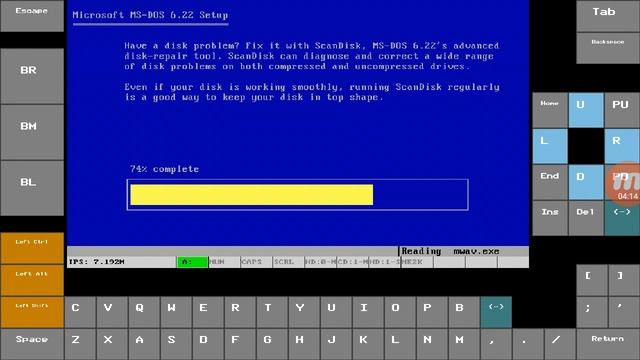Viewport: 640px width, 360px height.
Task: Tap the period key
Action: click(528, 344)
